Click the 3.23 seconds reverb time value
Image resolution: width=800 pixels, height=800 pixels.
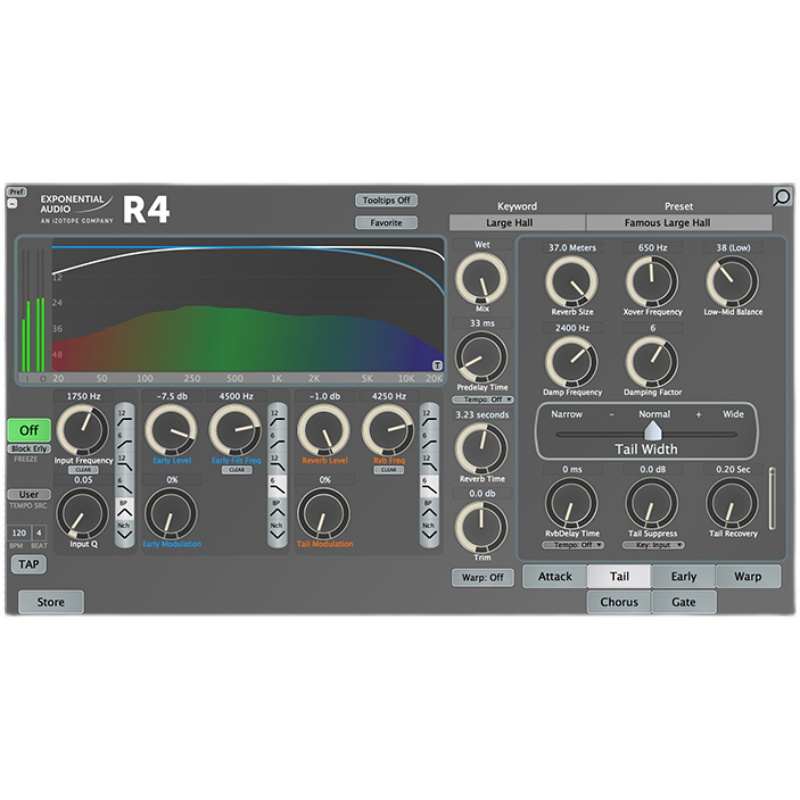click(x=482, y=415)
